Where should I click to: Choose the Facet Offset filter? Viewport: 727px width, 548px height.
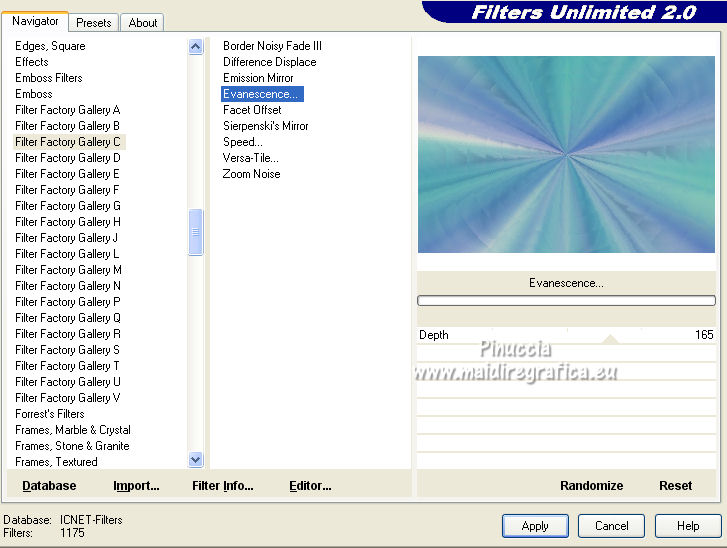pyautogui.click(x=252, y=110)
